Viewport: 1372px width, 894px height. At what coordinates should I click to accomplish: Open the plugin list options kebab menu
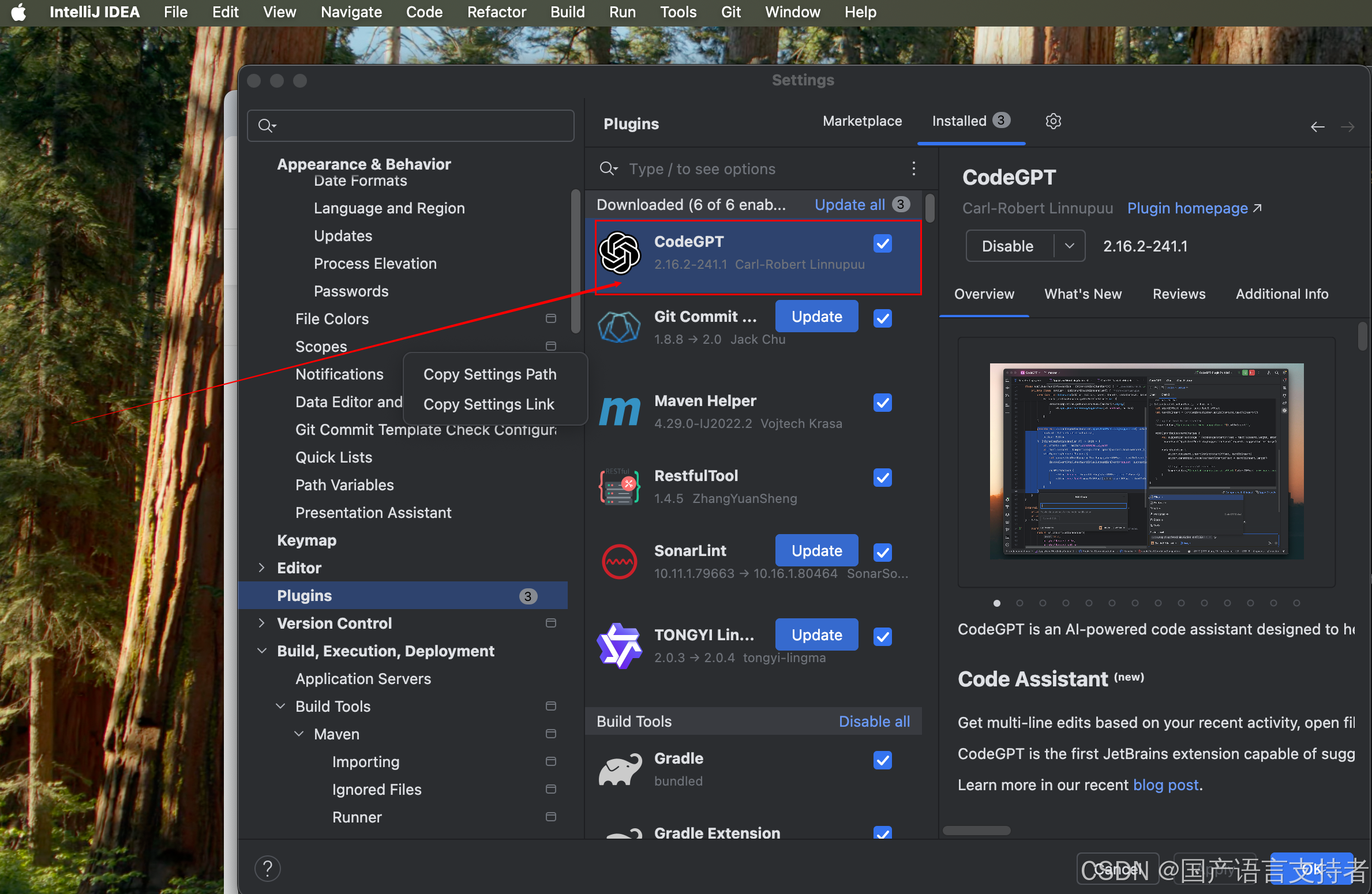coord(913,168)
